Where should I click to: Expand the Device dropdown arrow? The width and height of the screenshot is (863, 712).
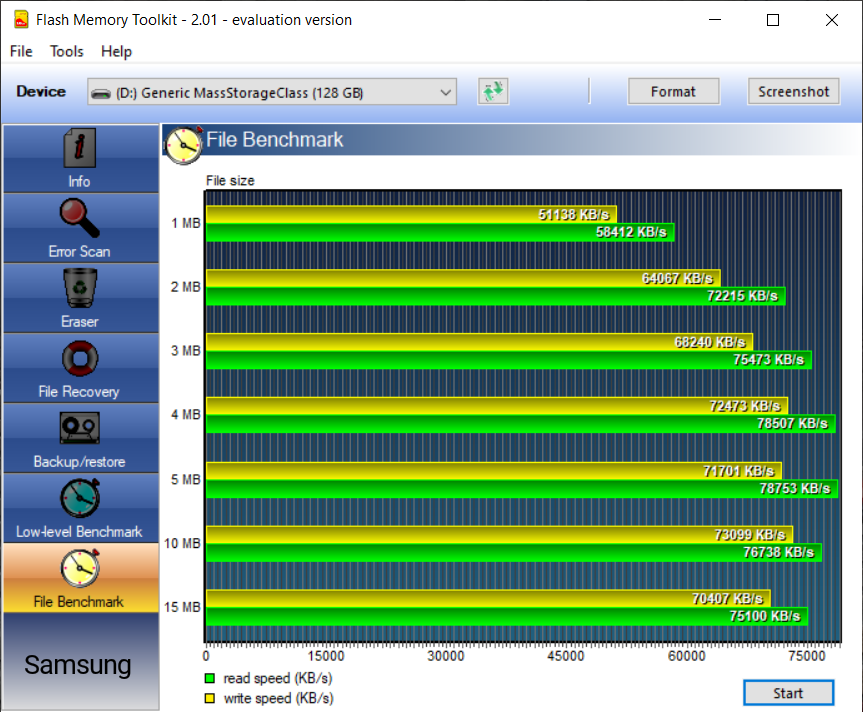(x=446, y=92)
